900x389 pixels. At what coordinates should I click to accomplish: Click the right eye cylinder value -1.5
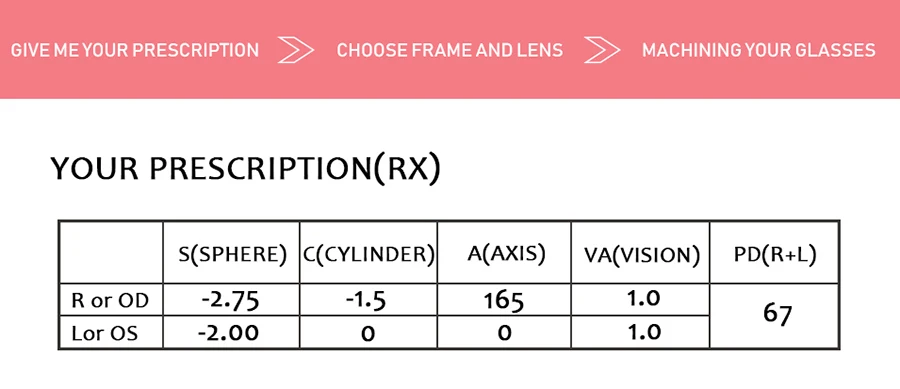pos(366,300)
